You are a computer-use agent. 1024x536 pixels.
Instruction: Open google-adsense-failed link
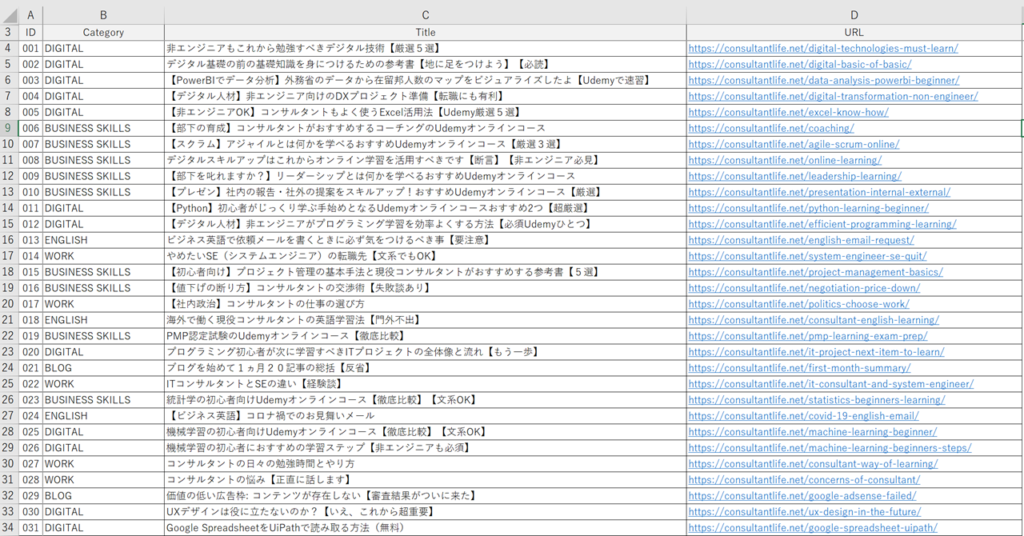[802, 496]
